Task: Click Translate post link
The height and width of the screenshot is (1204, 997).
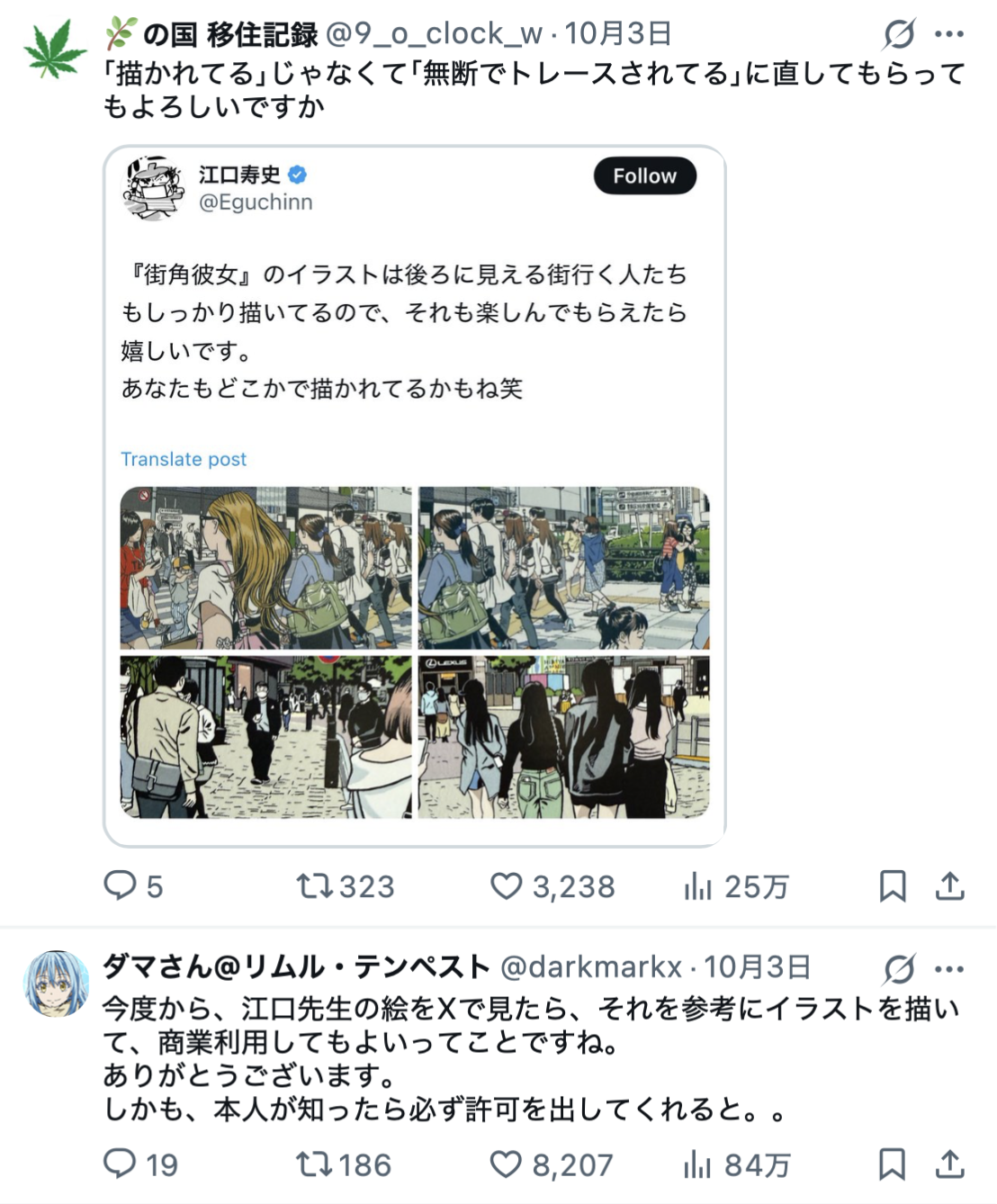Action: pyautogui.click(x=184, y=459)
